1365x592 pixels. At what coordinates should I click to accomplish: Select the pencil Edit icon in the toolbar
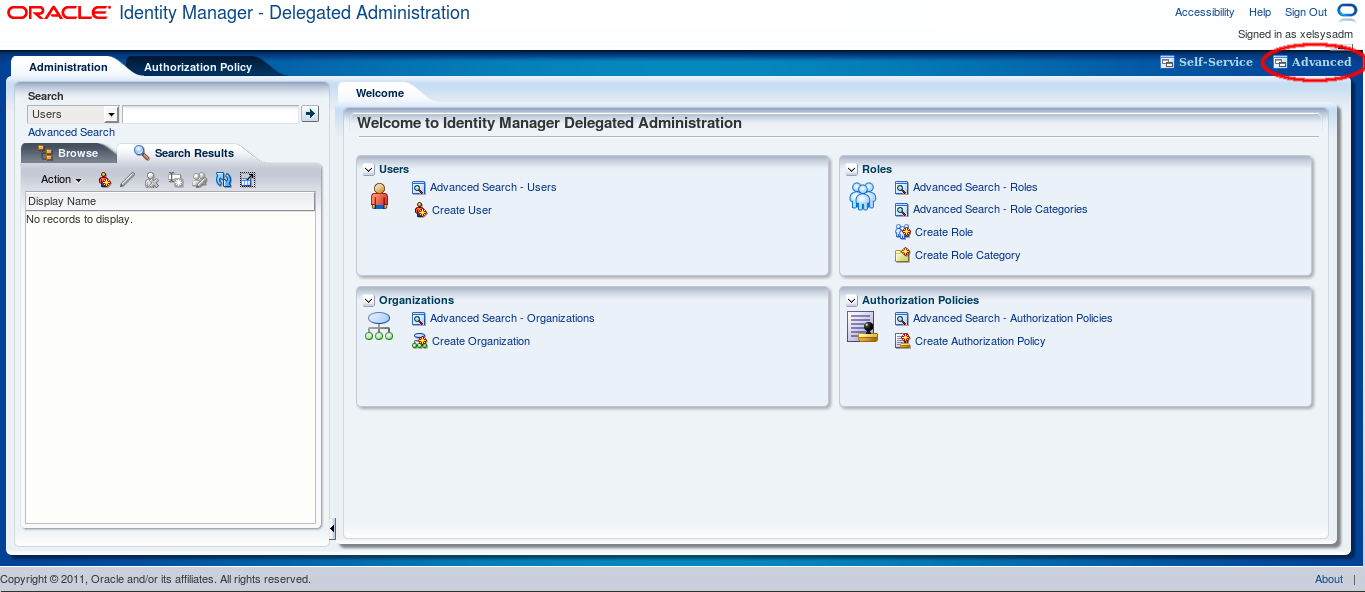(127, 179)
